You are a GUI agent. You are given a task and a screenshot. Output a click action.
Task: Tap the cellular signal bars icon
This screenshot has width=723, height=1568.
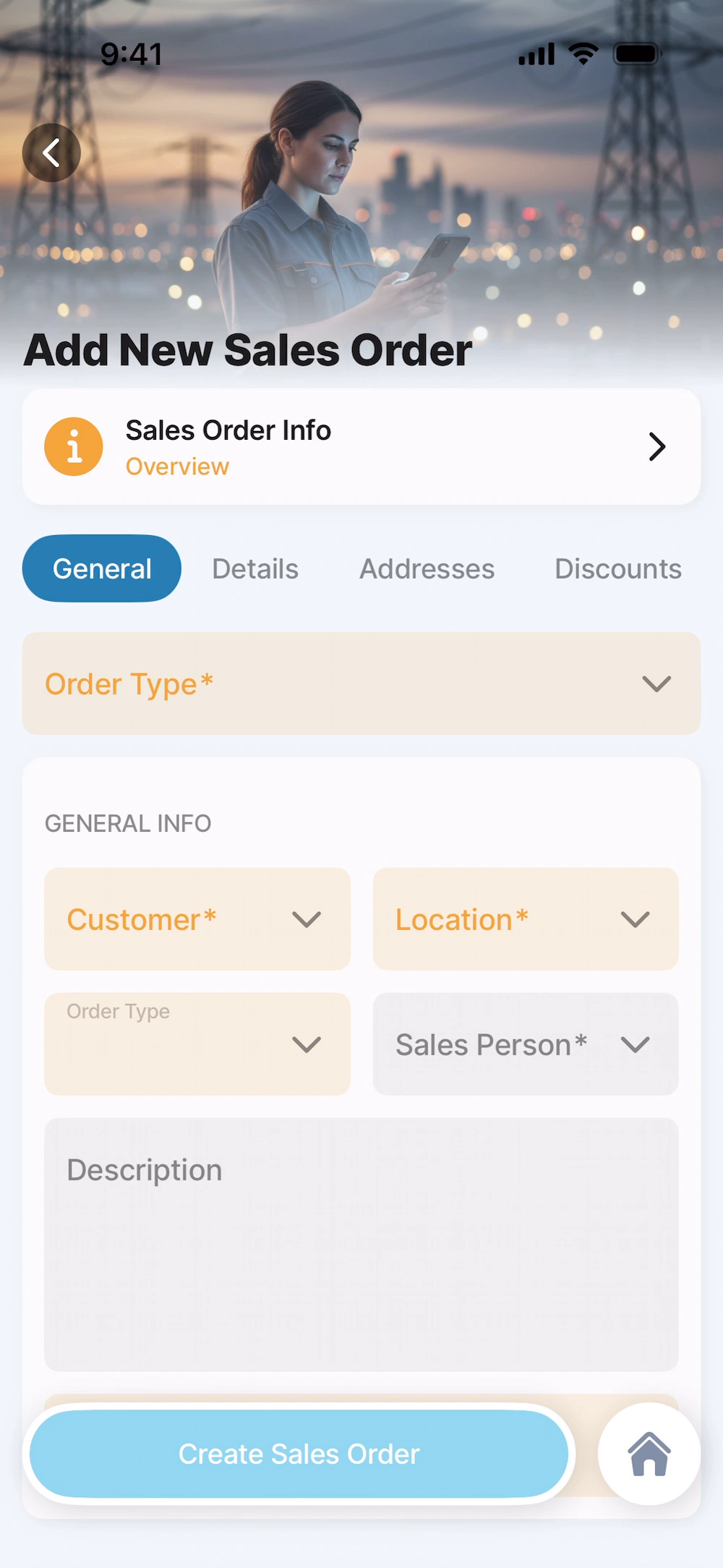pos(536,54)
